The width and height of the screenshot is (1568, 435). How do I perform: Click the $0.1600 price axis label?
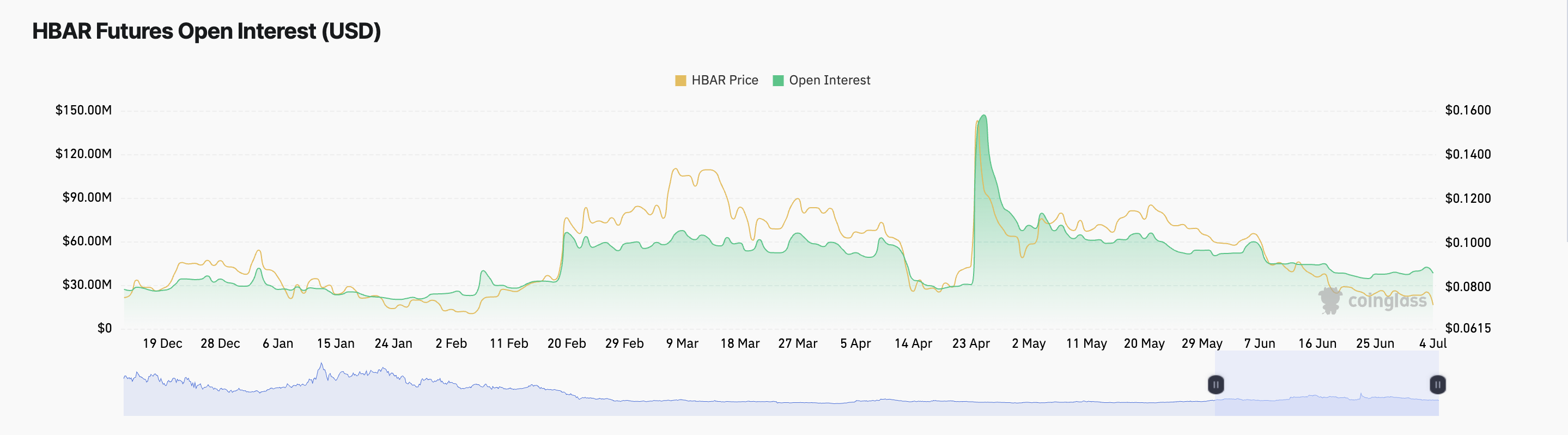pos(1468,110)
